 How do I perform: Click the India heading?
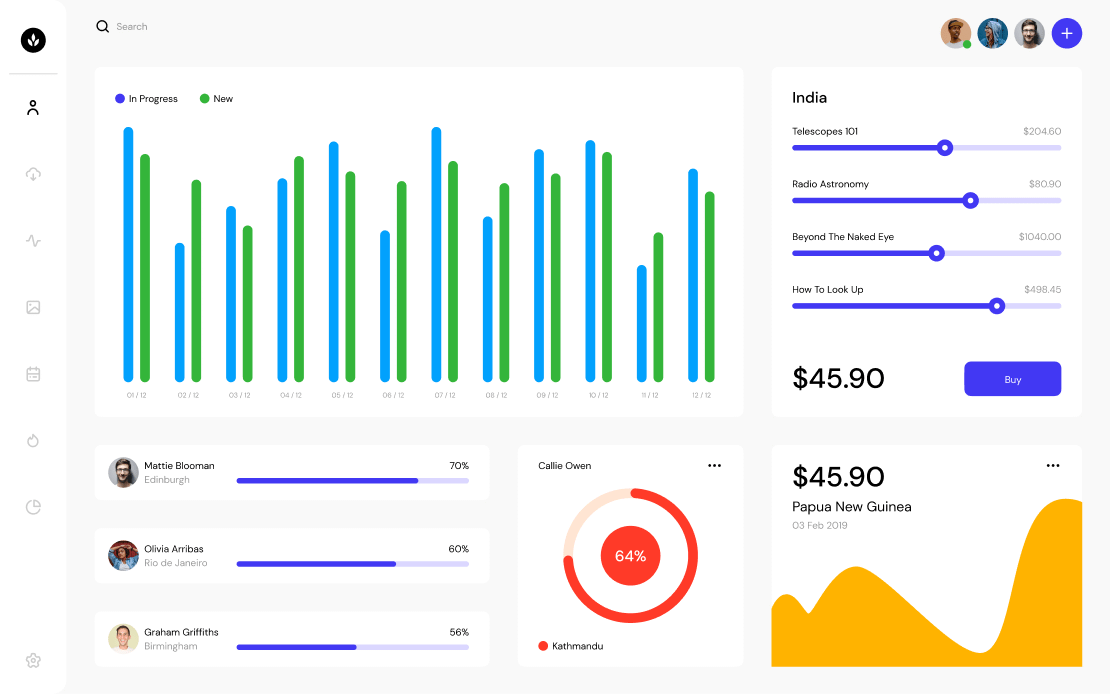(809, 98)
